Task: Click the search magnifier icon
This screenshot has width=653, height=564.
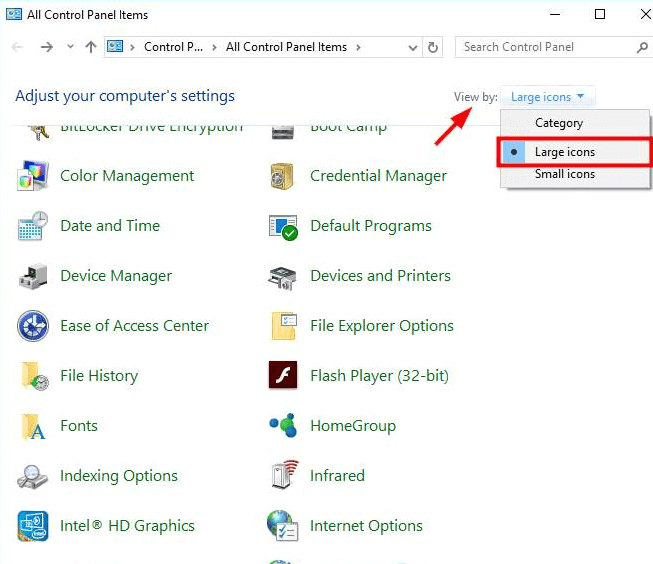Action: [x=642, y=47]
